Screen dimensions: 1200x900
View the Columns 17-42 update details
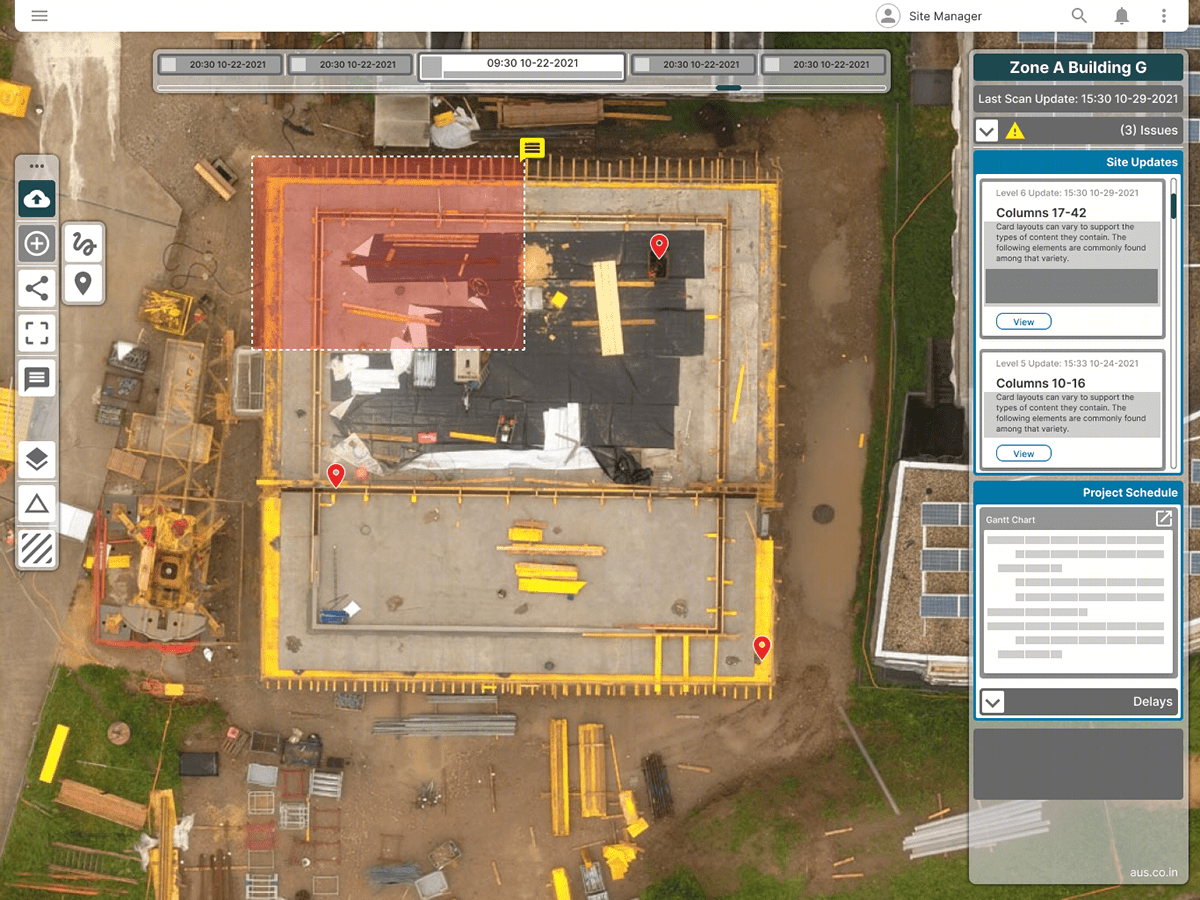[x=1022, y=321]
